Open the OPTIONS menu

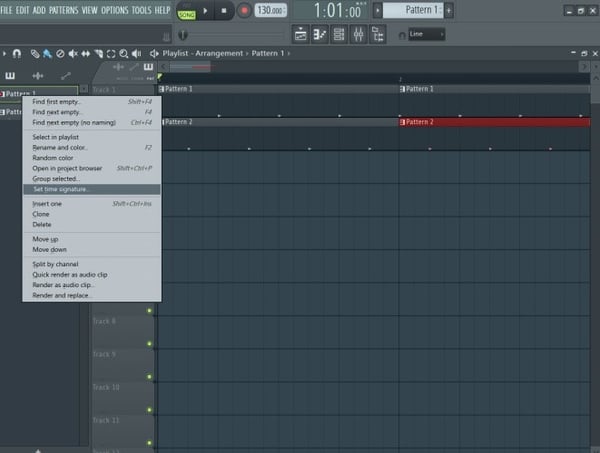click(x=115, y=10)
